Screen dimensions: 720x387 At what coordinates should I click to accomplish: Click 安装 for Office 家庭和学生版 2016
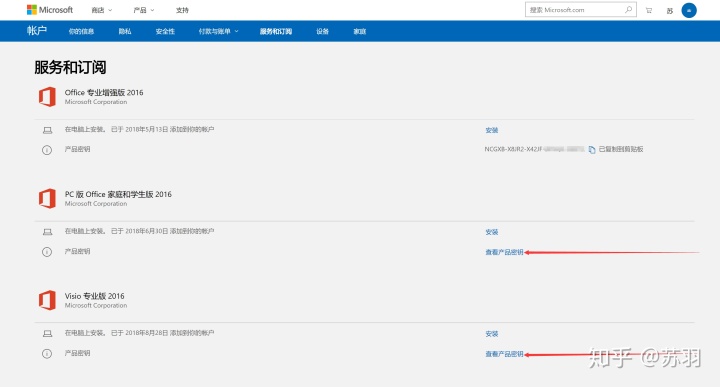tap(492, 232)
